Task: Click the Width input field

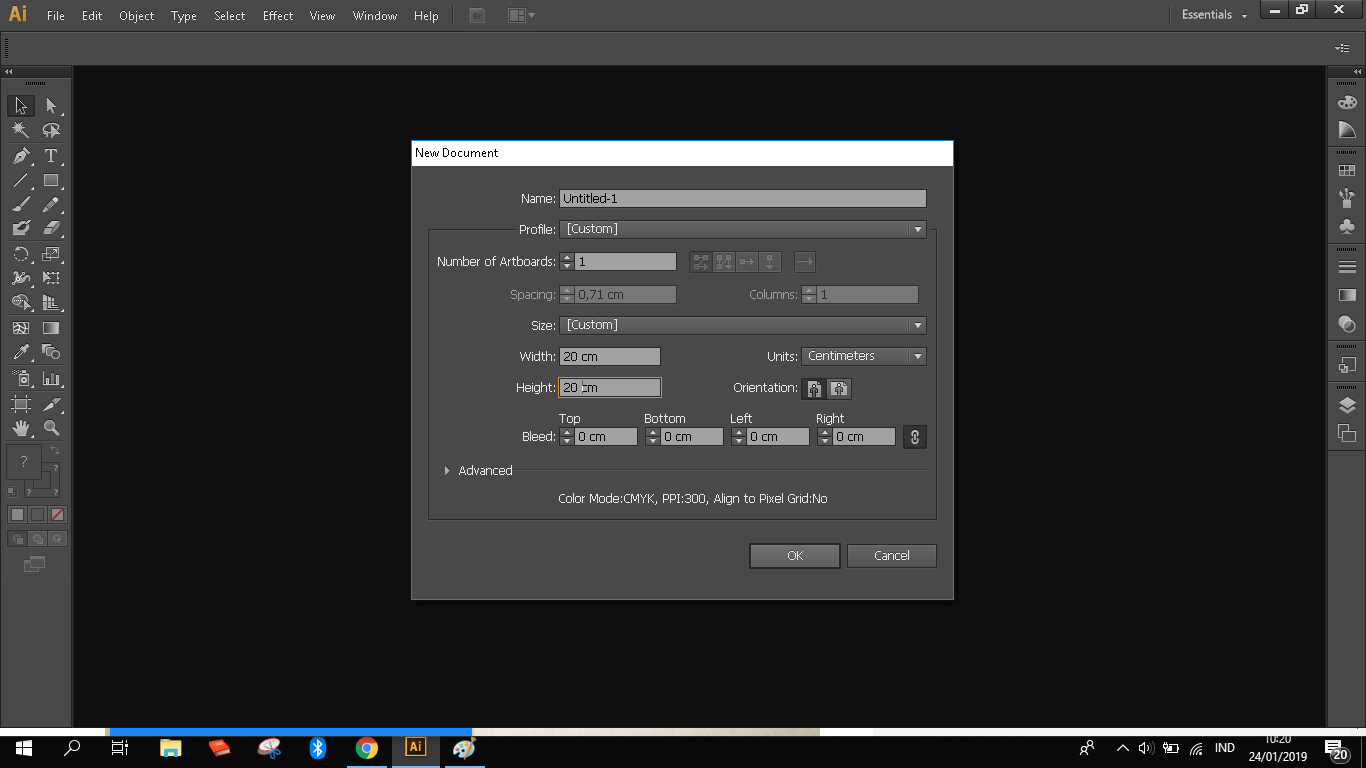Action: click(609, 357)
